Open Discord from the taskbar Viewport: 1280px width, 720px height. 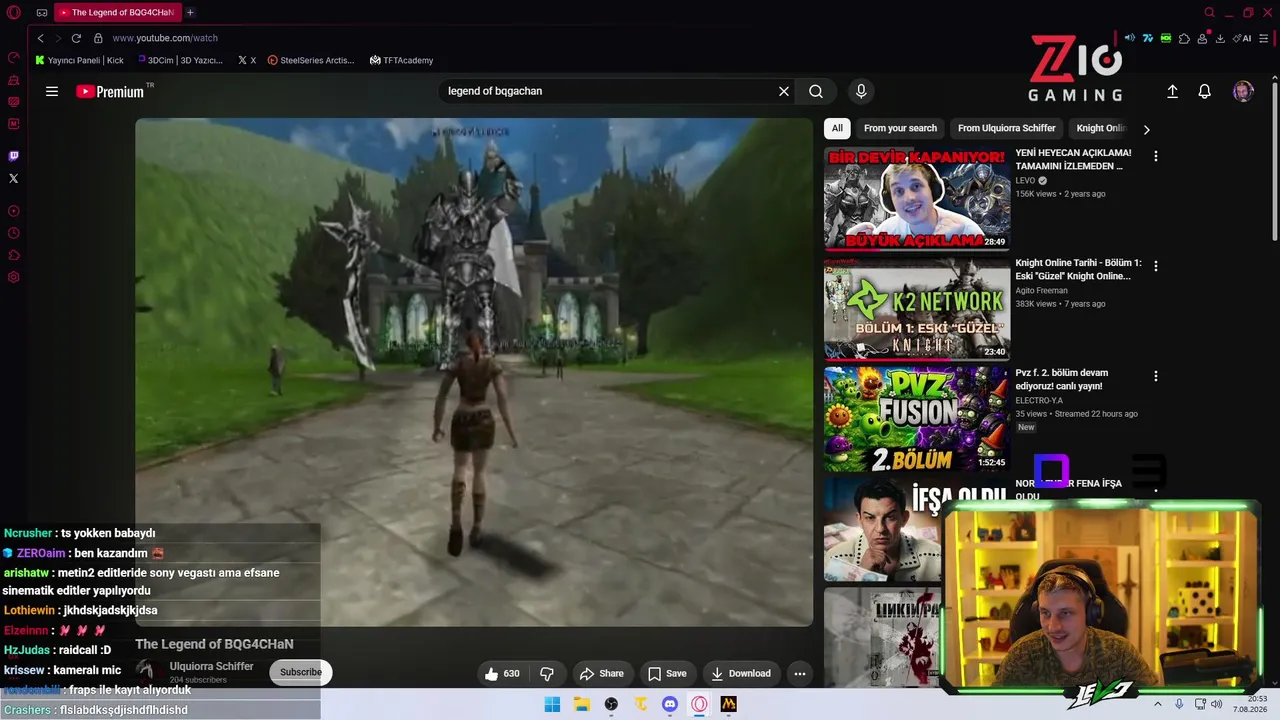point(670,704)
